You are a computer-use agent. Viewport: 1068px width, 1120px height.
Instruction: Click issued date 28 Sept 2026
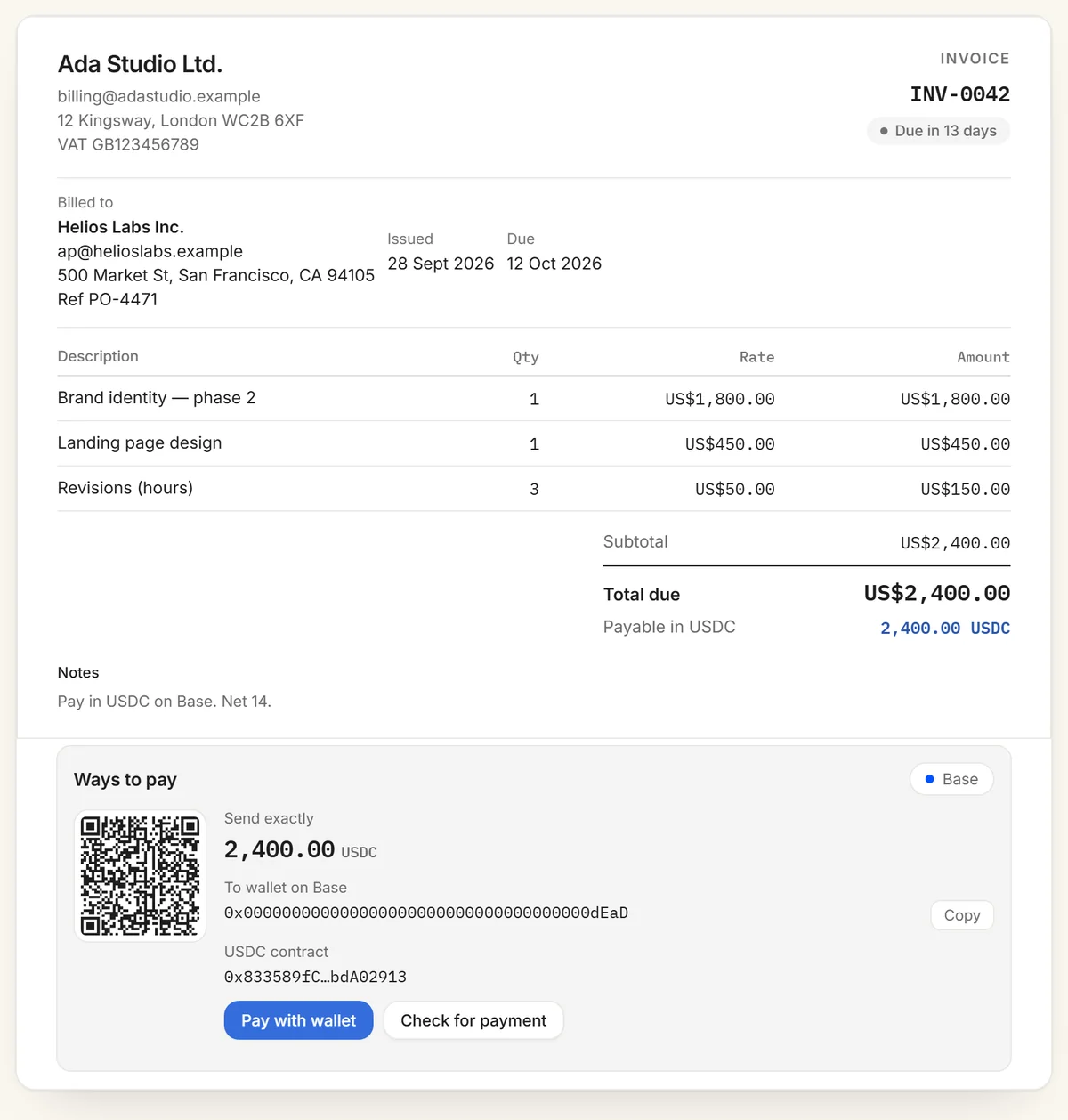click(441, 264)
